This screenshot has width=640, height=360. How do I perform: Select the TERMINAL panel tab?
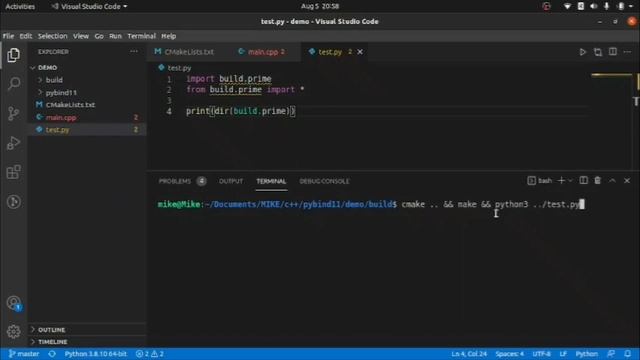[x=271, y=181]
